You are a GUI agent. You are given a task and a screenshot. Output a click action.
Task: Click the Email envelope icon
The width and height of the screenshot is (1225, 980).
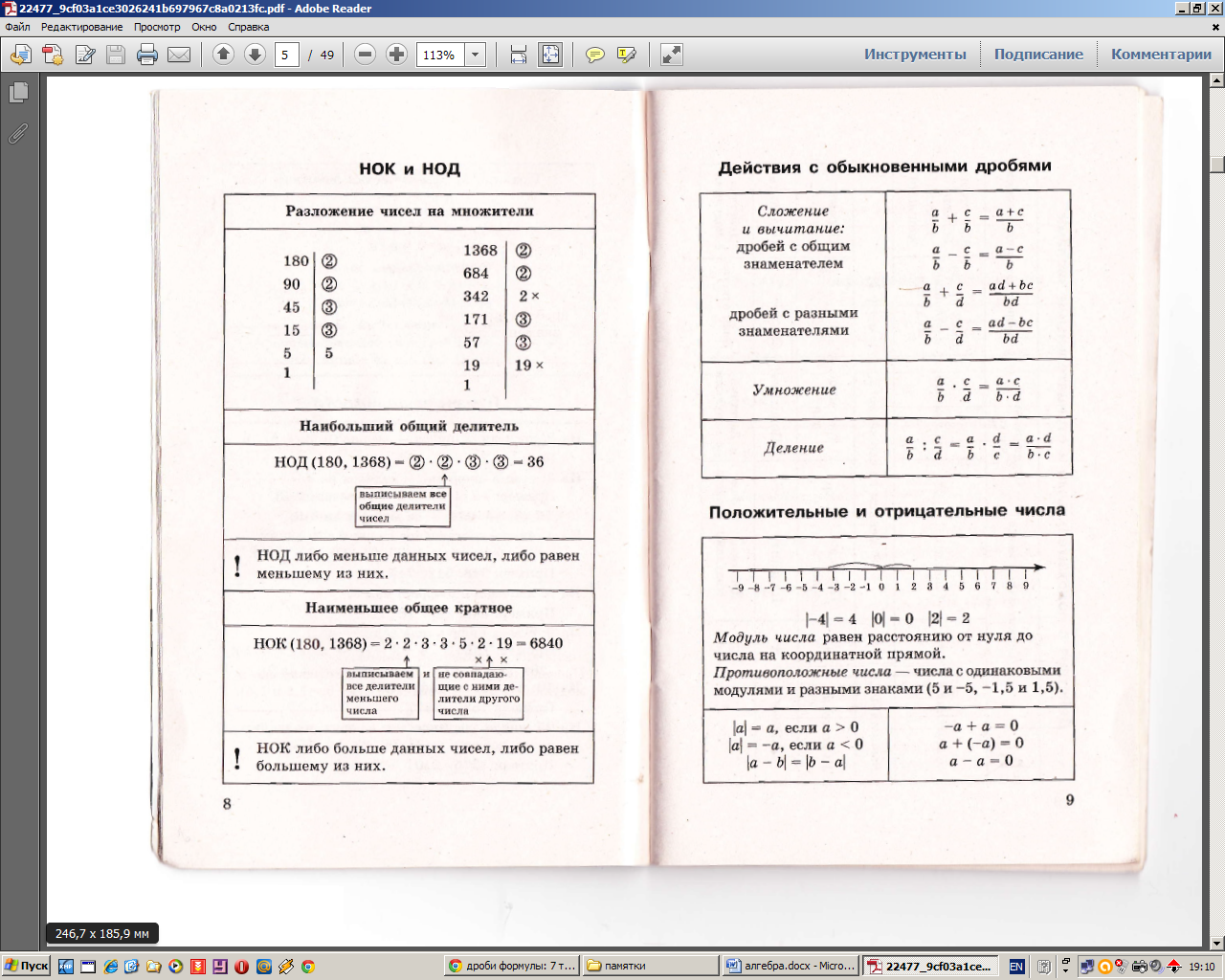coord(179,55)
